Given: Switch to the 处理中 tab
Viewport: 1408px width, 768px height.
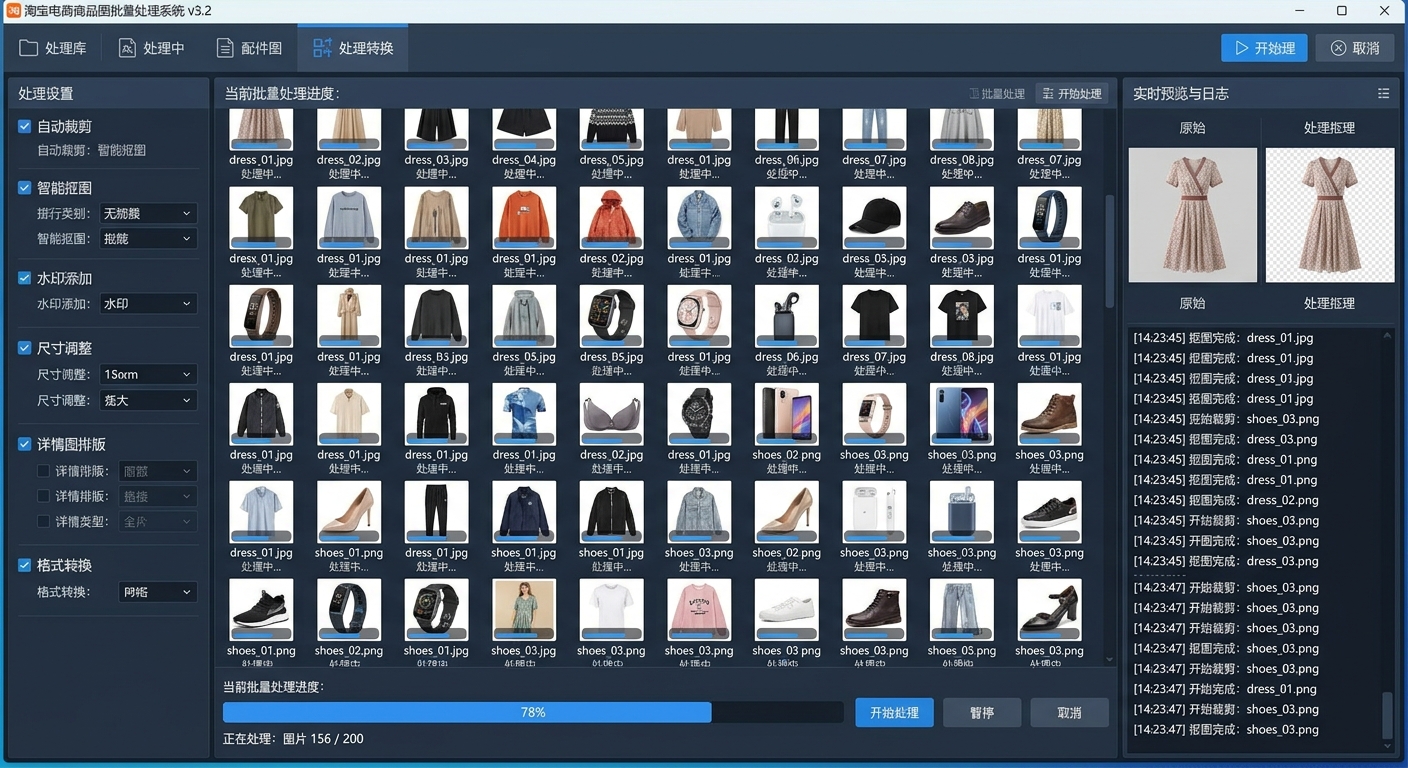Looking at the screenshot, I should click(x=151, y=48).
